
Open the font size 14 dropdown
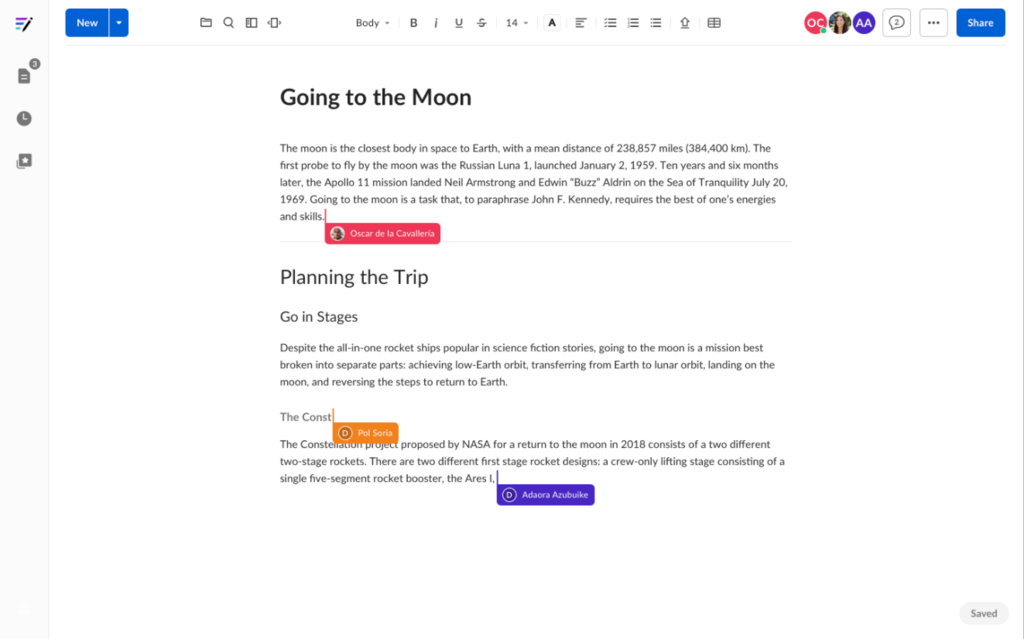click(x=517, y=23)
